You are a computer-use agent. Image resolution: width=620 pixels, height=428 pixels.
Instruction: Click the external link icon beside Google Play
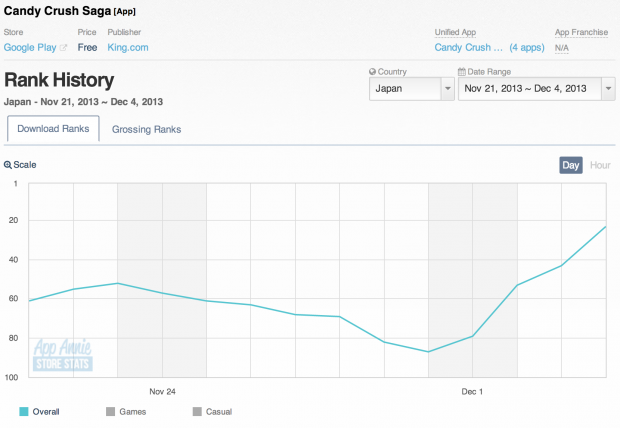63,47
